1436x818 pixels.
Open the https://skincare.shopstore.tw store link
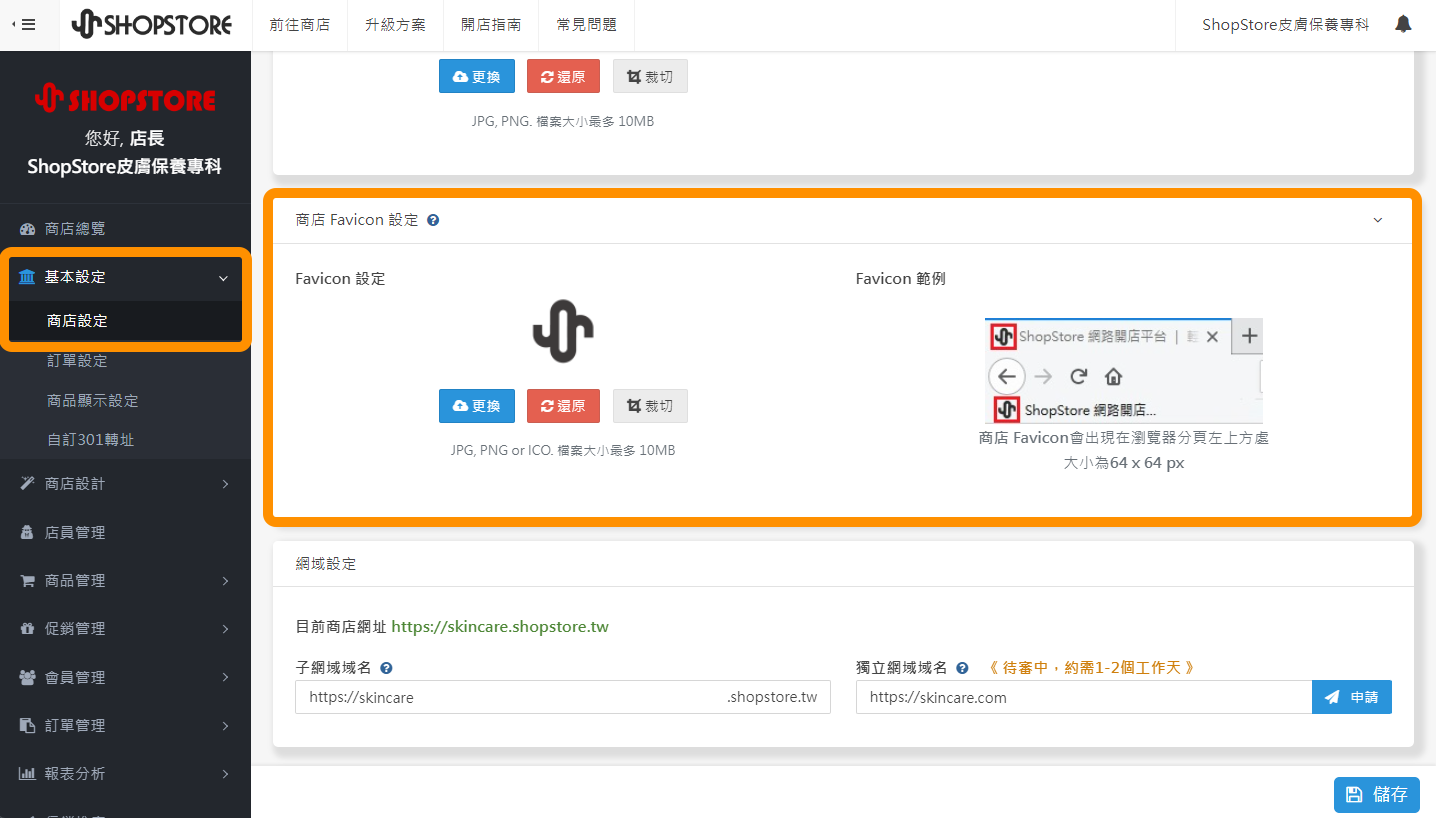500,627
